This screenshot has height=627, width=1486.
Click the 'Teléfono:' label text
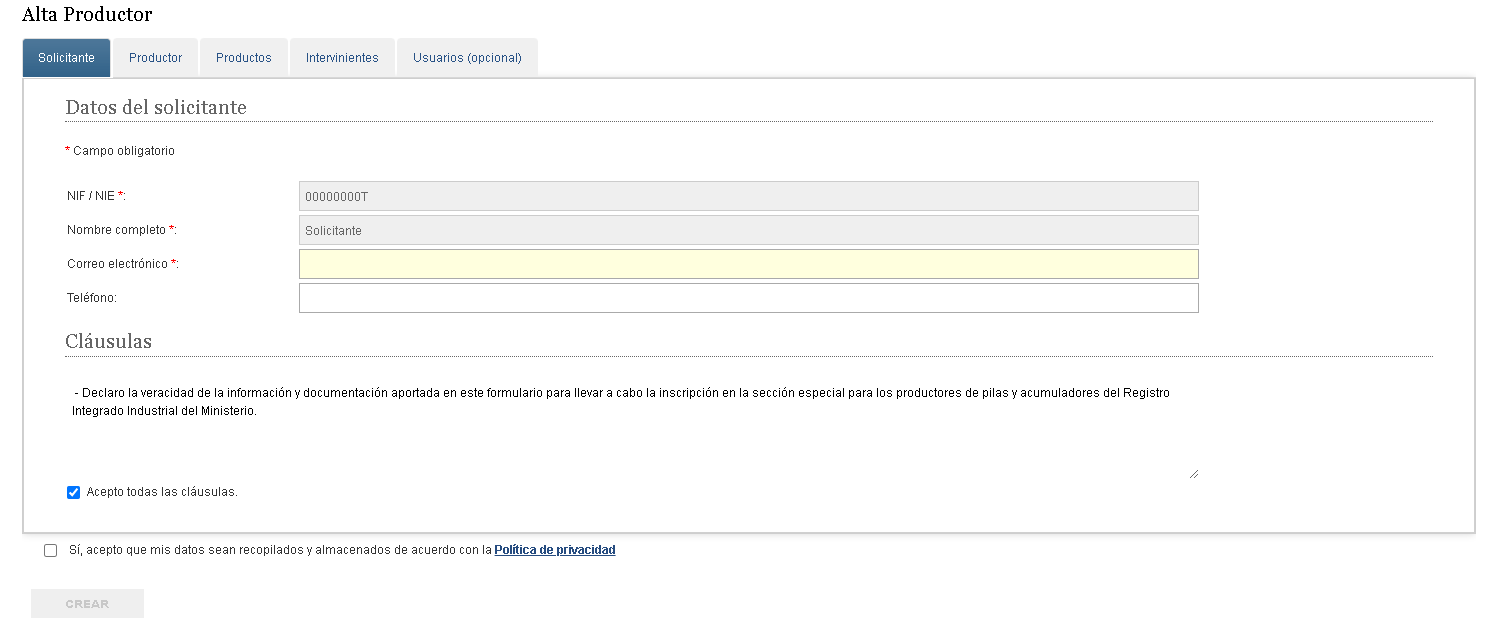click(92, 298)
